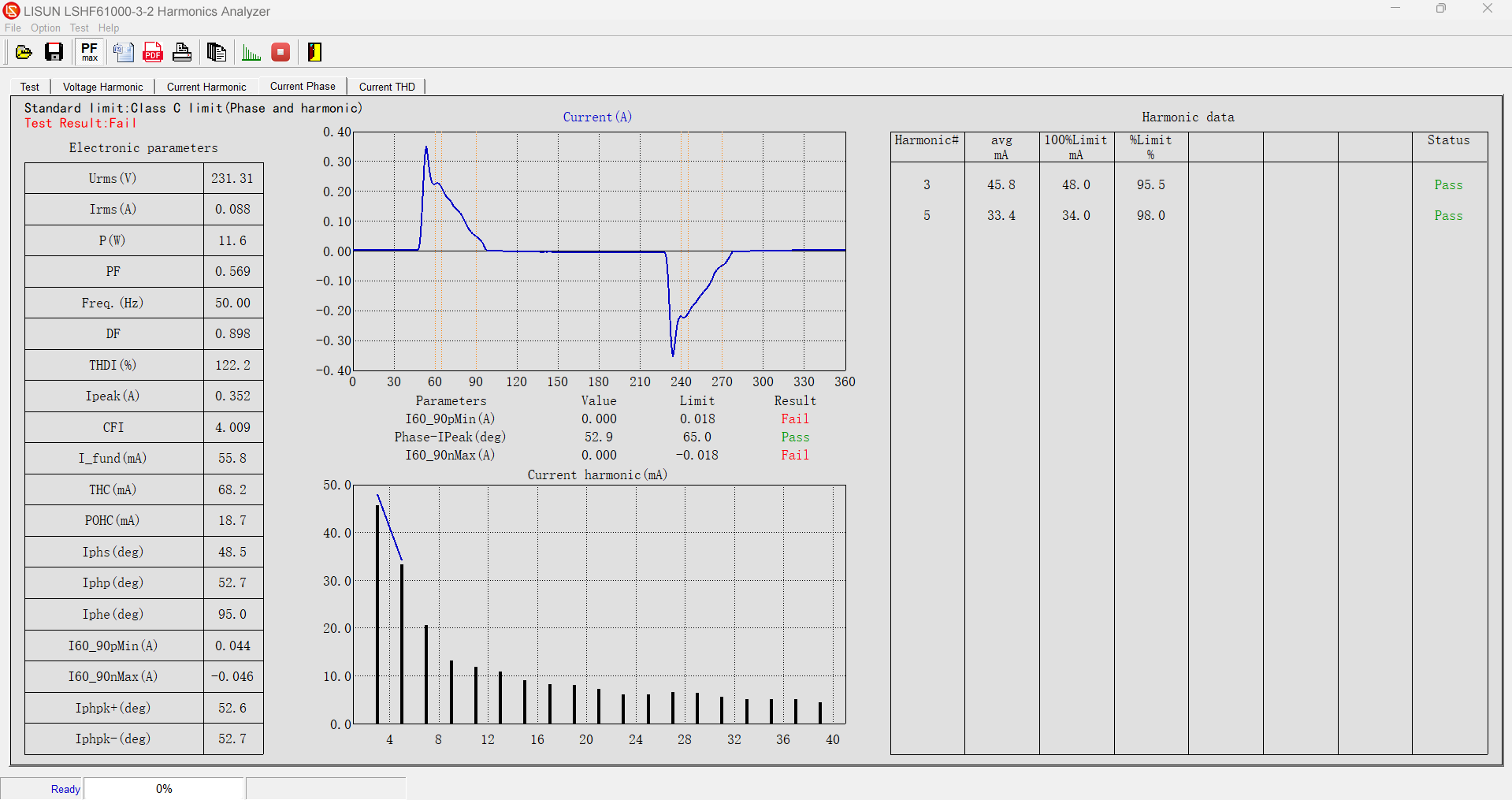Click the PF max toolbar icon
The height and width of the screenshot is (800, 1512).
(x=88, y=52)
